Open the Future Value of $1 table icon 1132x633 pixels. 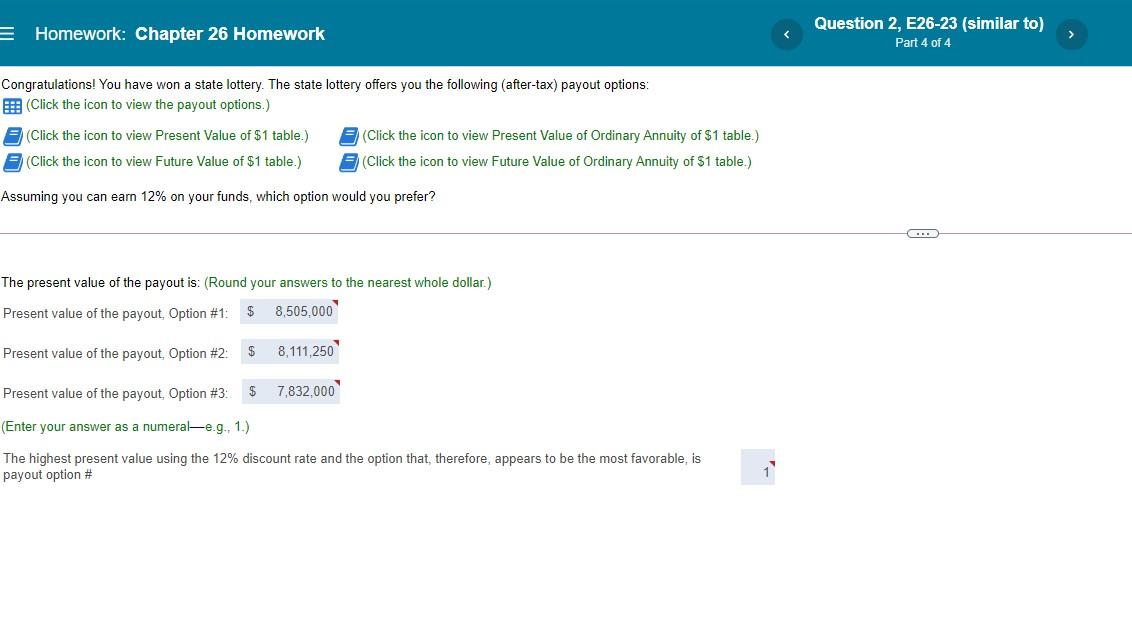(14, 161)
